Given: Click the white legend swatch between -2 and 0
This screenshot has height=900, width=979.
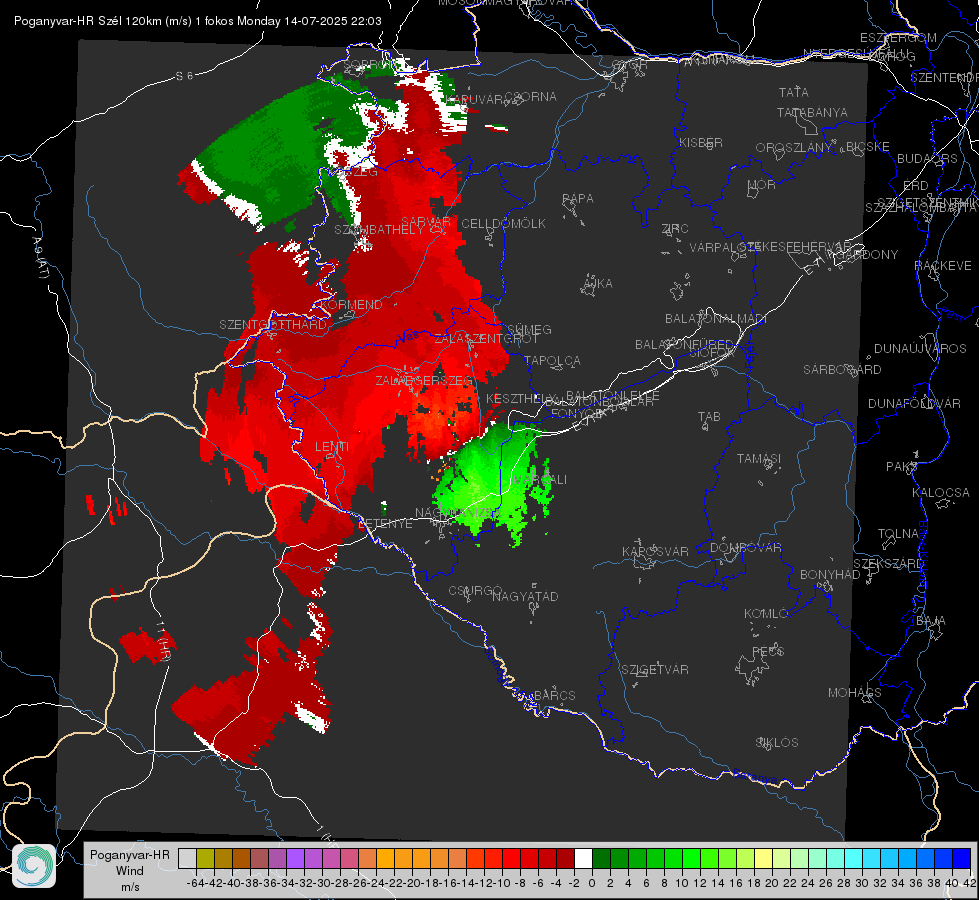Looking at the screenshot, I should click(x=583, y=858).
